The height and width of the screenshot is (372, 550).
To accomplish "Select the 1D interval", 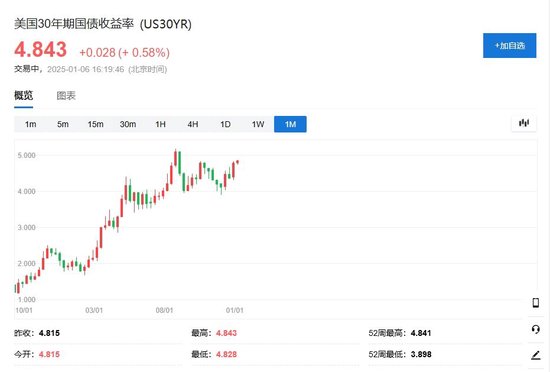I will click(225, 124).
